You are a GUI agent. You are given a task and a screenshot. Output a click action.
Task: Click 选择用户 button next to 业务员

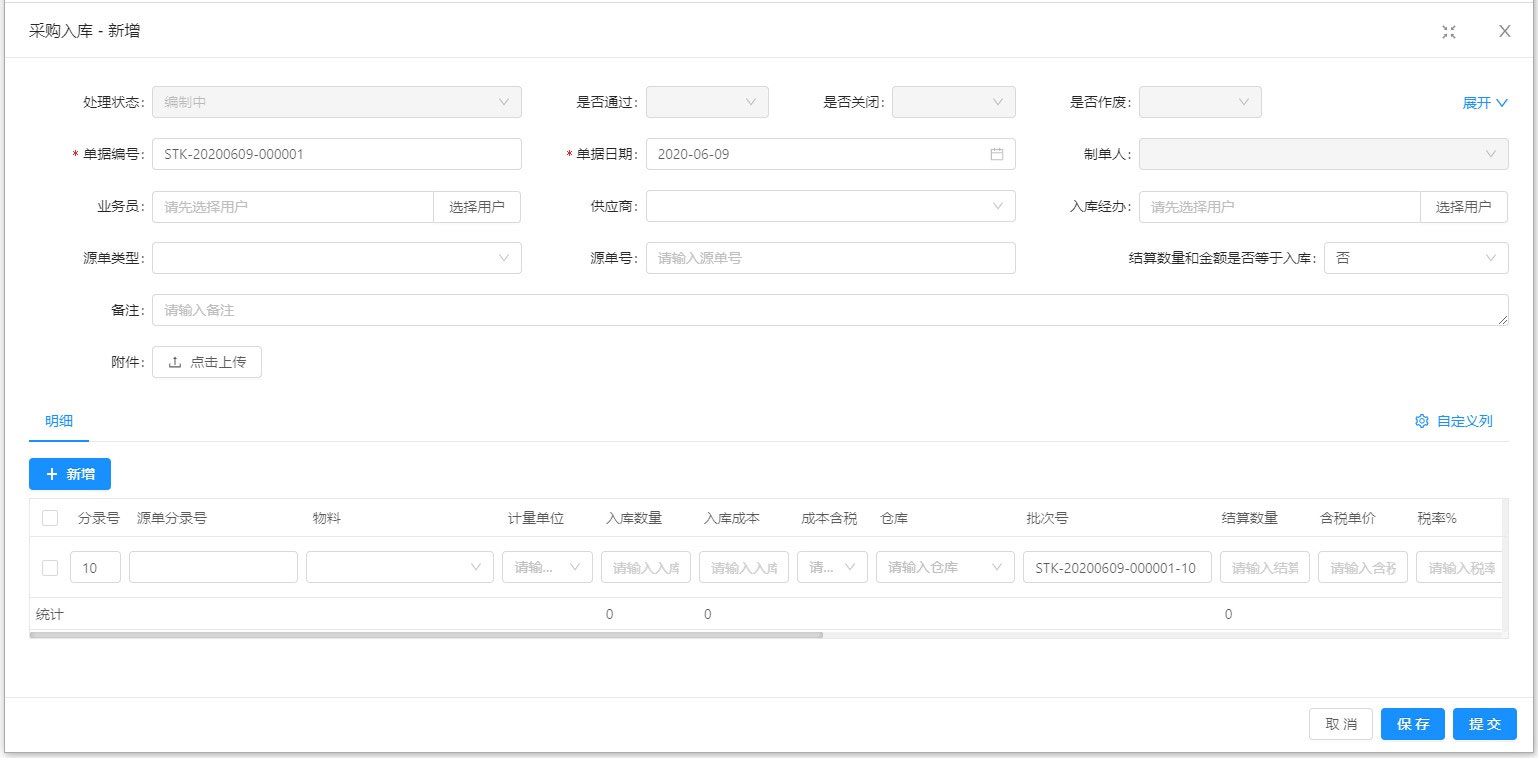point(477,207)
